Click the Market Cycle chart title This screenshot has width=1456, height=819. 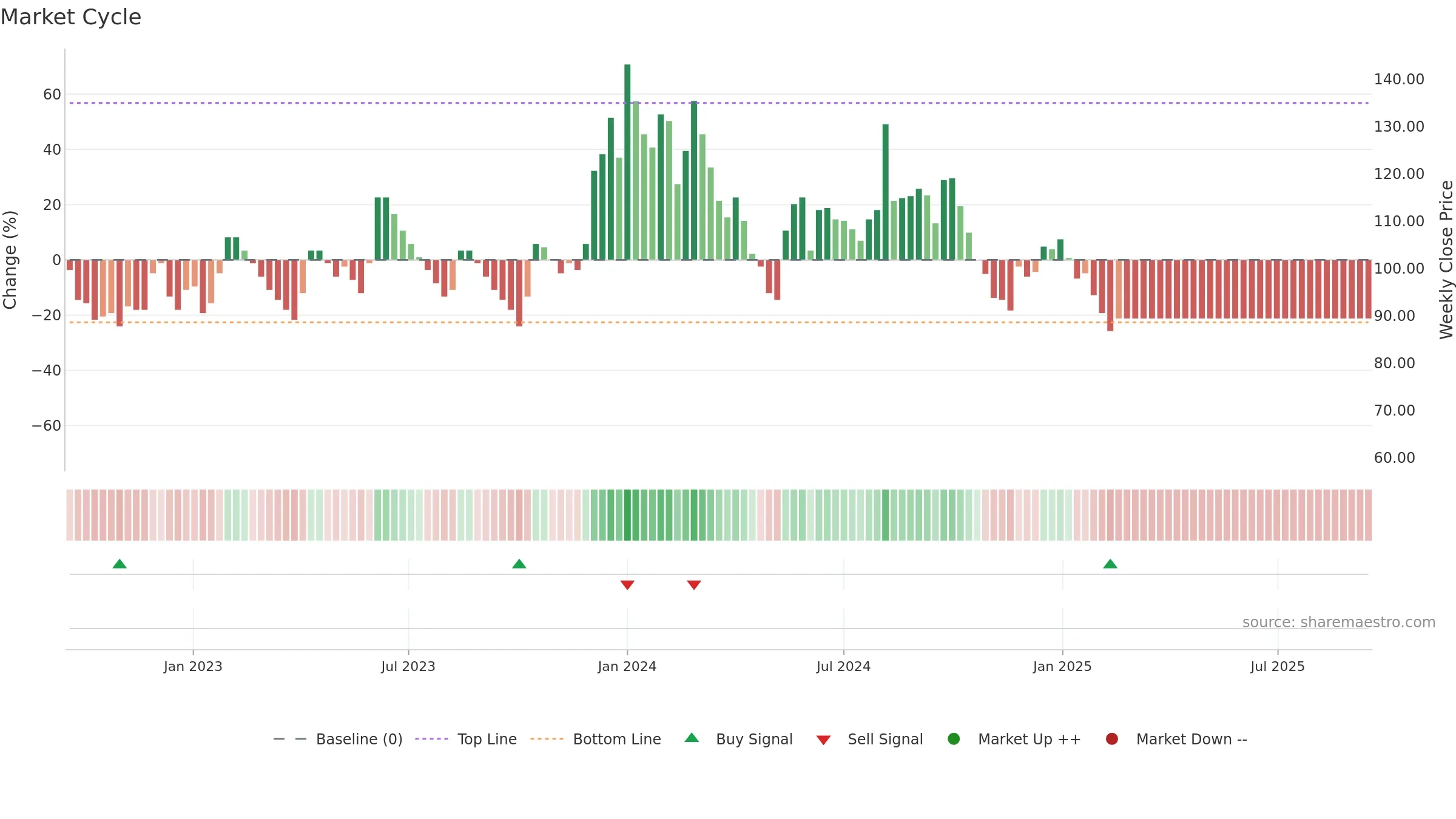point(71,17)
